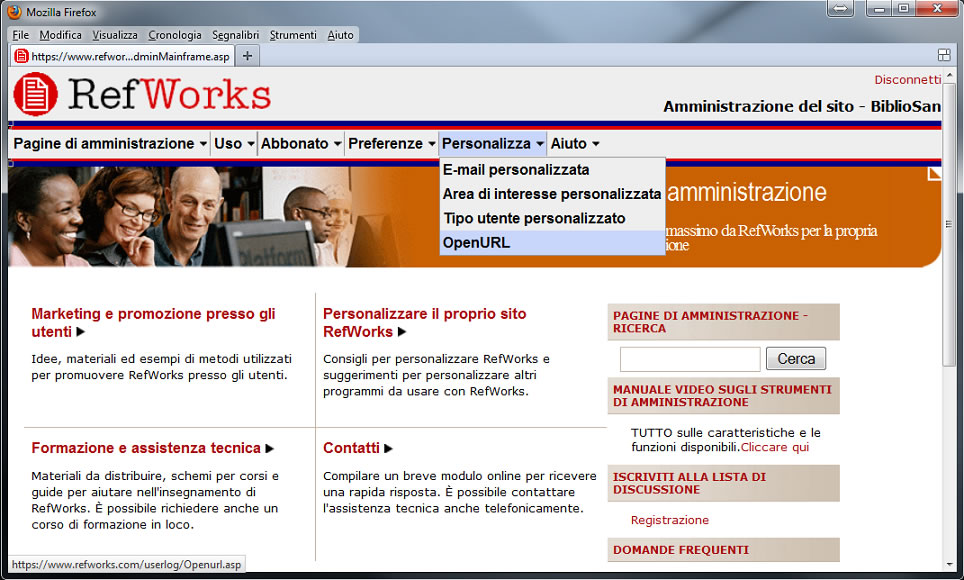Open the Segnalibri menu
The image size is (964, 580).
[x=235, y=35]
